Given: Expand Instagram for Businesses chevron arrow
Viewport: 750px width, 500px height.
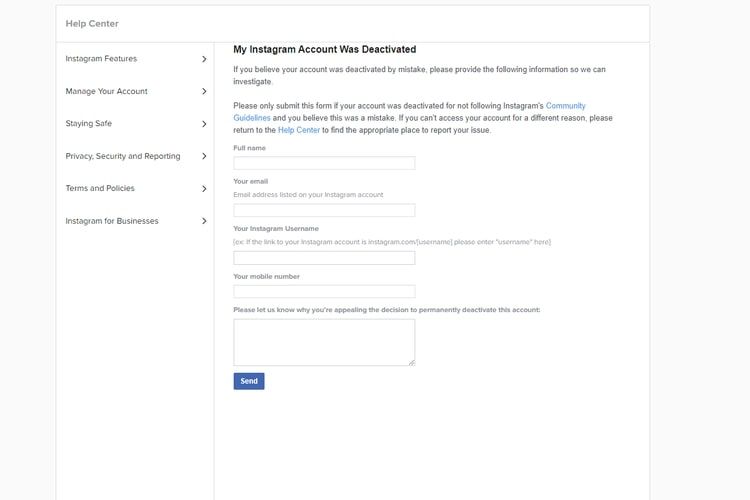Looking at the screenshot, I should click(204, 221).
